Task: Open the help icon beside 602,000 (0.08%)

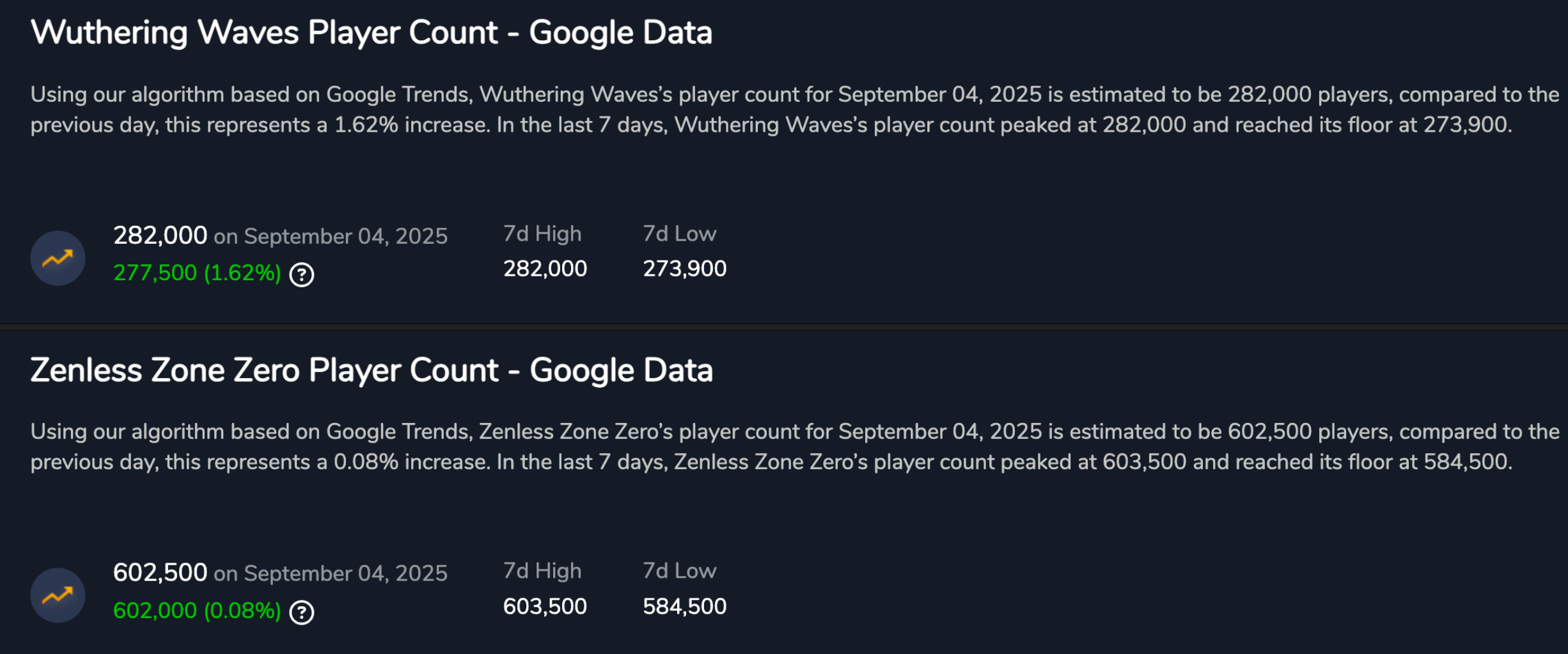Action: click(302, 612)
